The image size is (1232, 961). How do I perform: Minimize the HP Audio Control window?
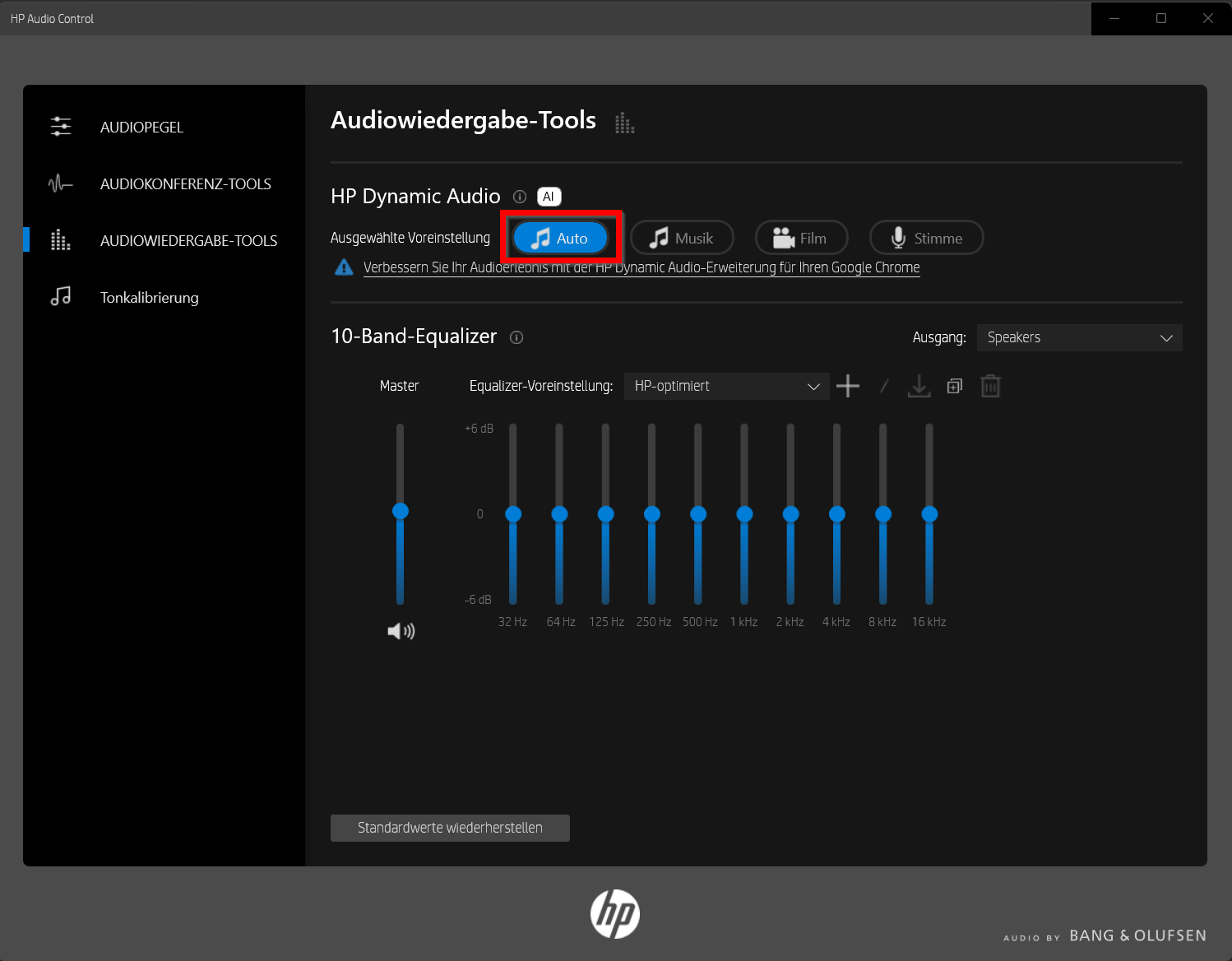tap(1114, 18)
